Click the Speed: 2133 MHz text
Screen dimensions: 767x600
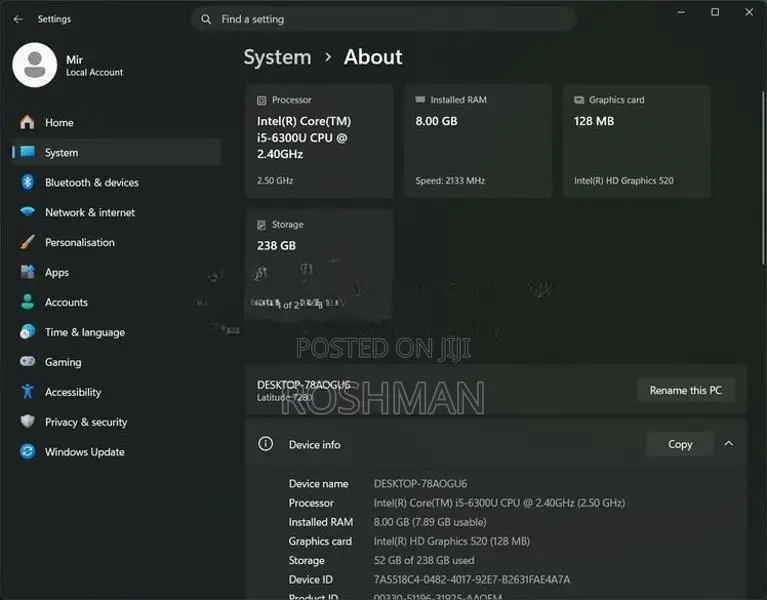450,180
